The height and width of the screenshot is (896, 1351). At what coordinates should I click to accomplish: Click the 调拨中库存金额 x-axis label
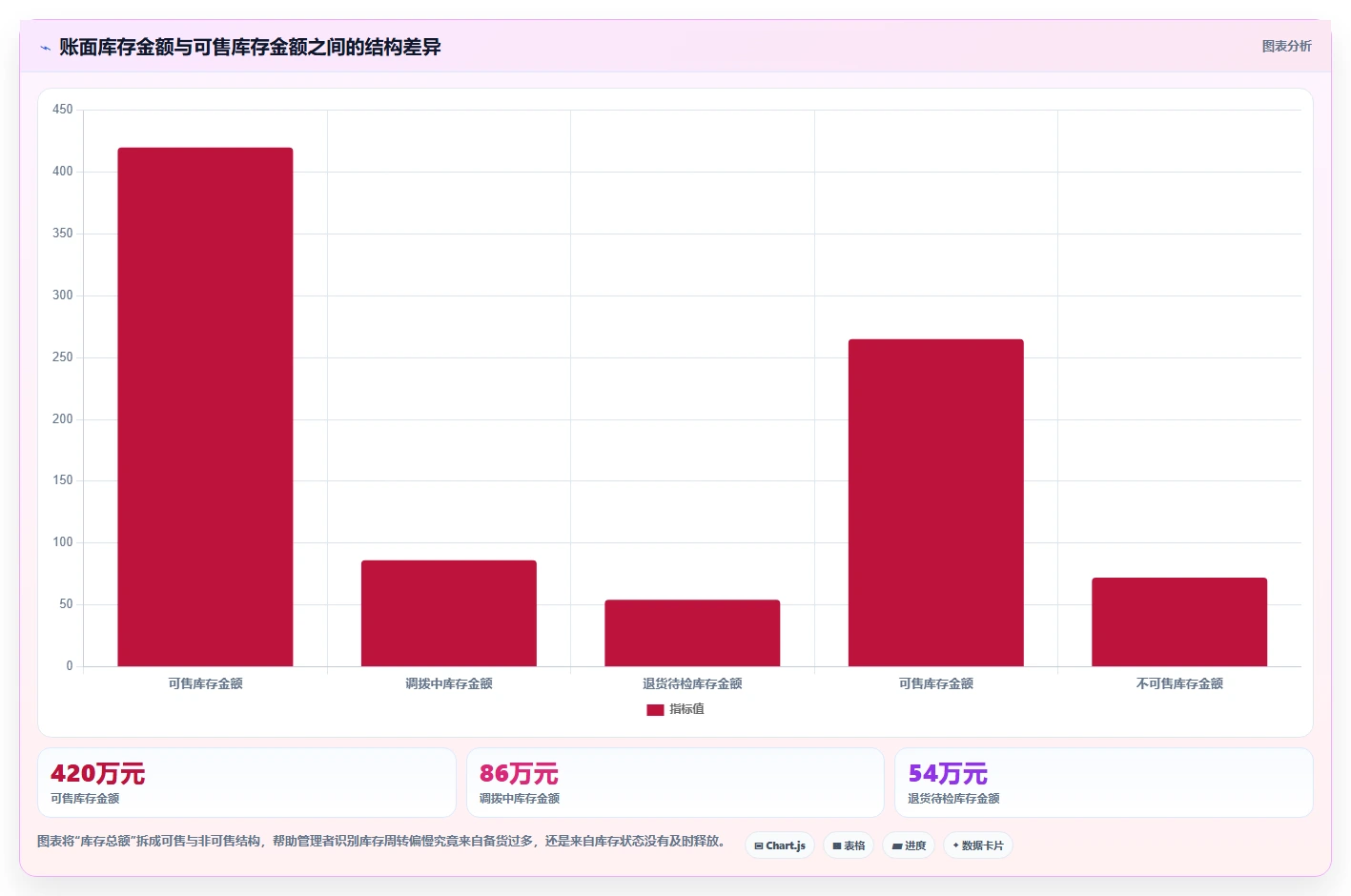click(x=449, y=683)
